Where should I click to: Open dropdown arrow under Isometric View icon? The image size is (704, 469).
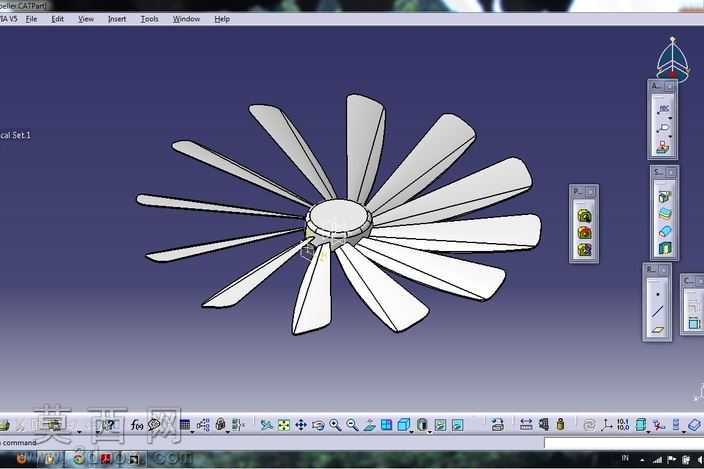coord(411,432)
